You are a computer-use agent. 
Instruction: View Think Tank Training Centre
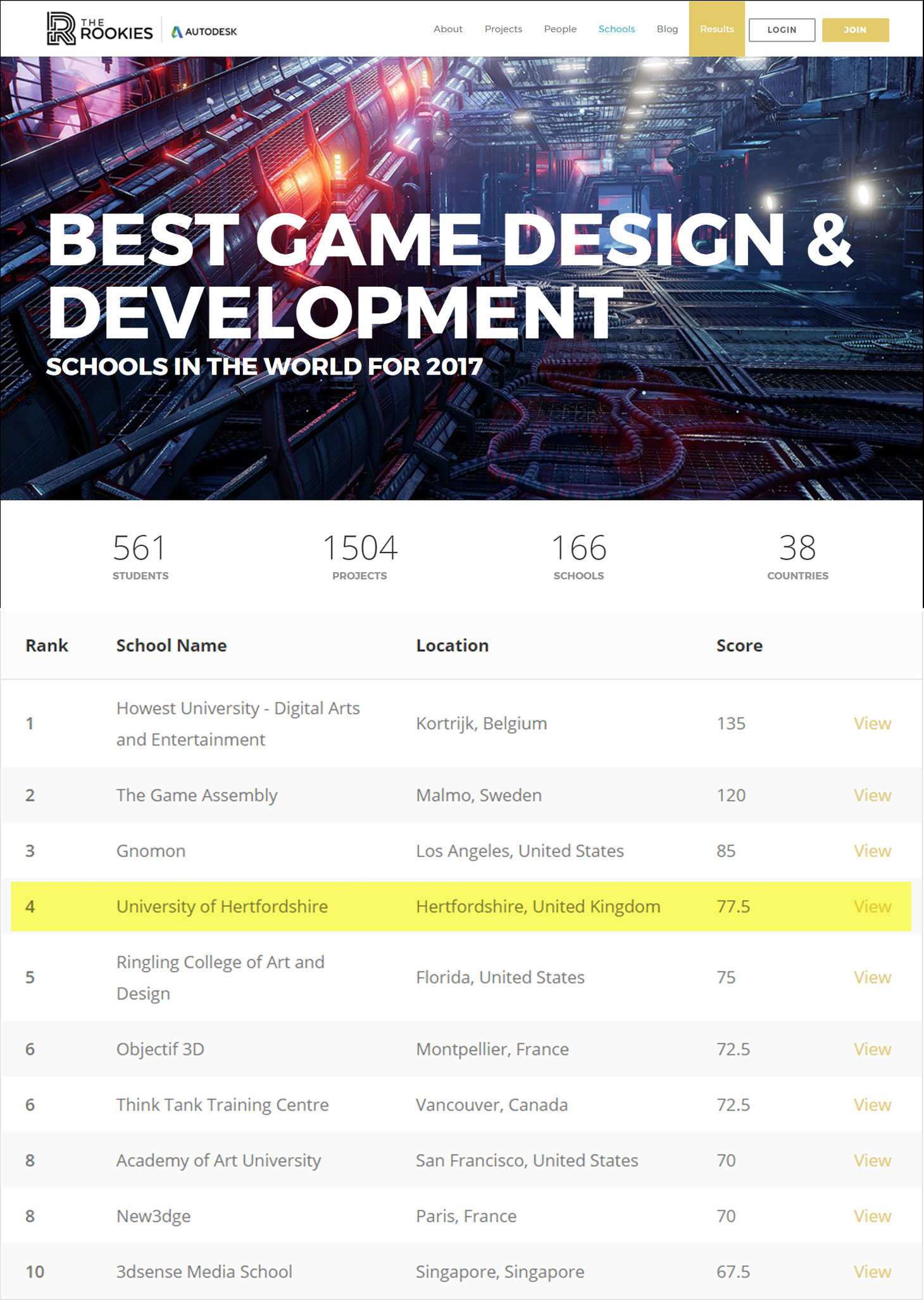pyautogui.click(x=872, y=1104)
